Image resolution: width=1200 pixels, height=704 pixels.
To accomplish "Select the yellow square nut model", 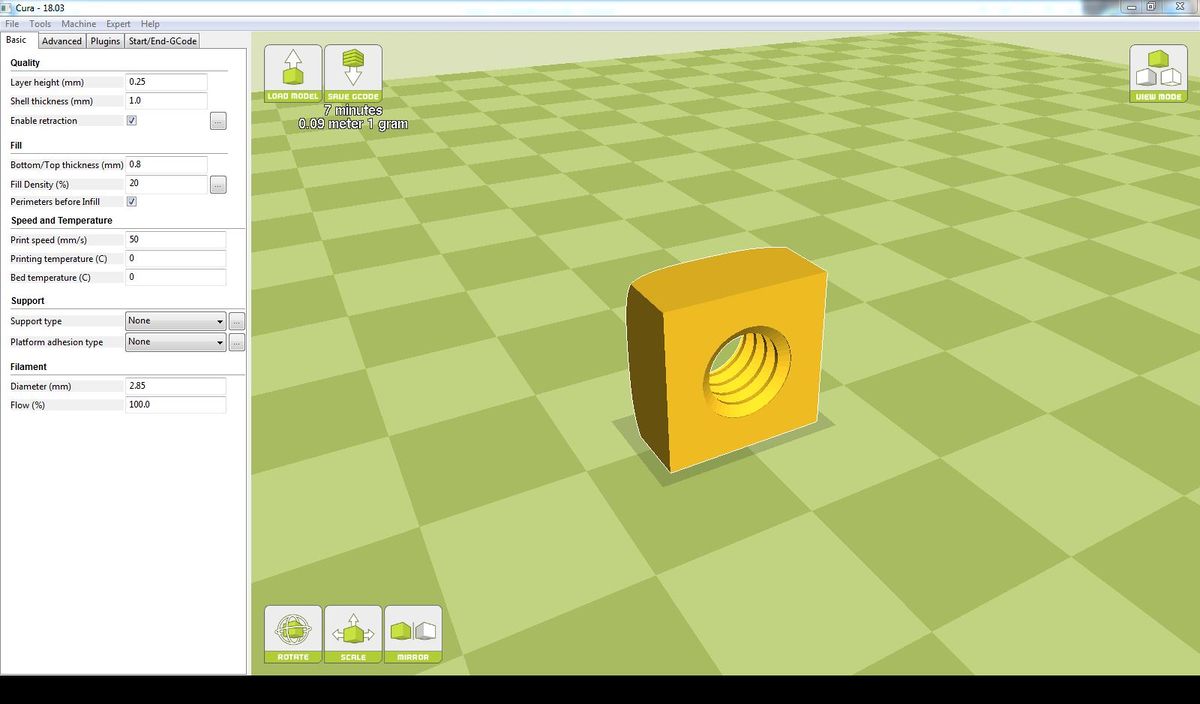I will [x=728, y=358].
